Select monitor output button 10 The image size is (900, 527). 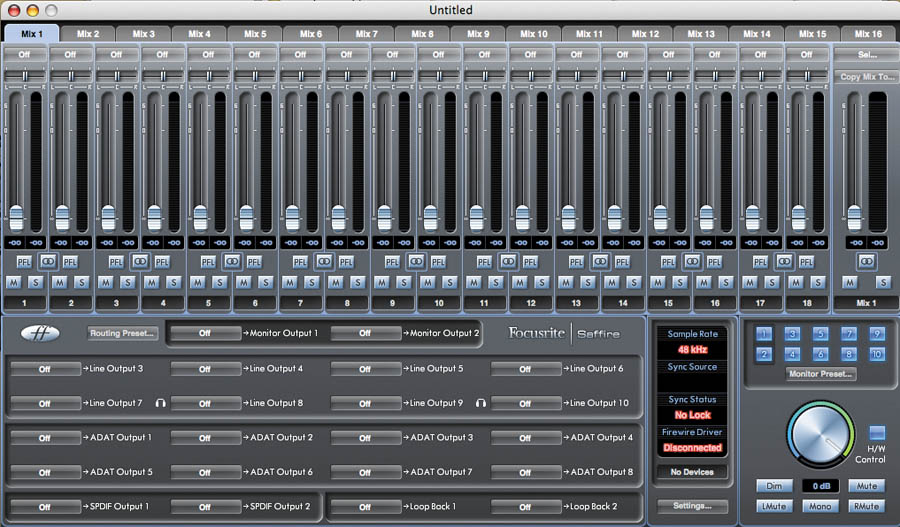pyautogui.click(x=877, y=354)
